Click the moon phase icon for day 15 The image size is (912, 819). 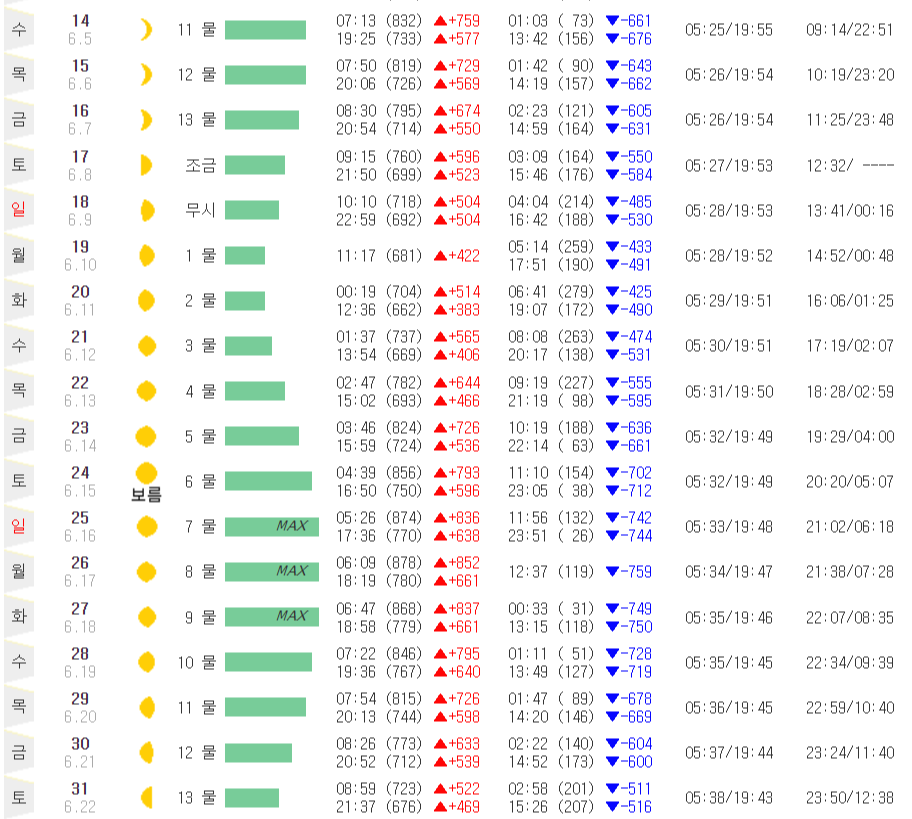coord(146,74)
